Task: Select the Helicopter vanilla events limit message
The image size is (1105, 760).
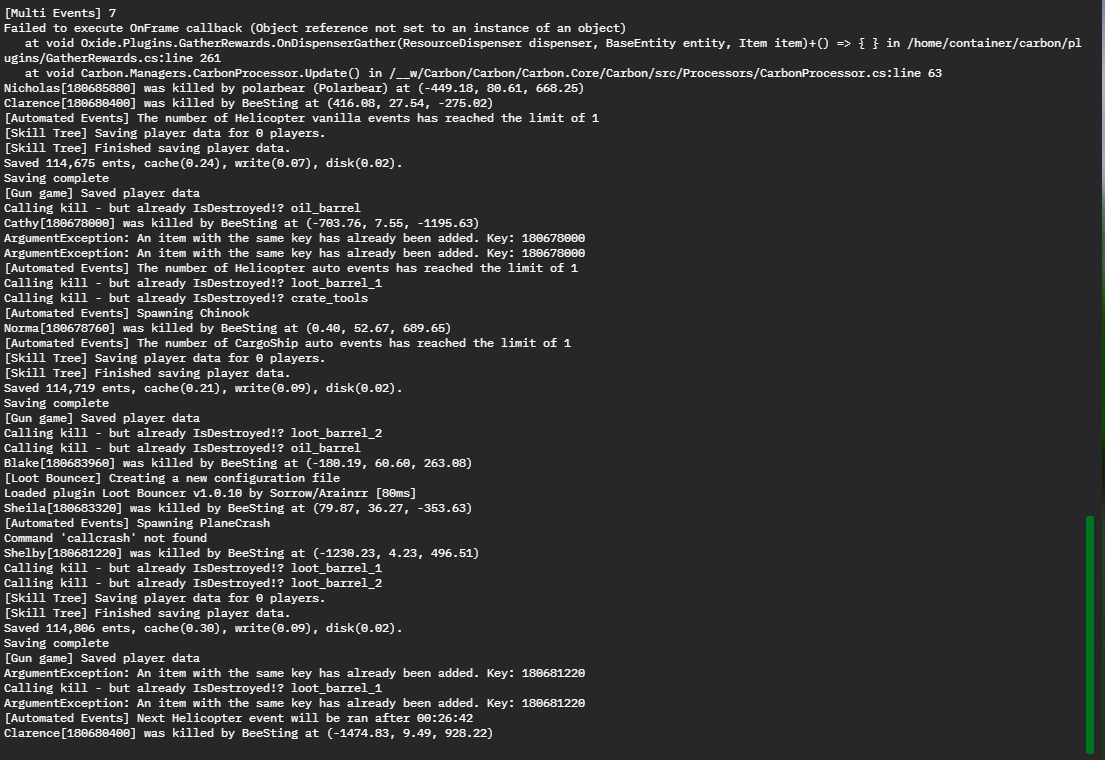Action: [301, 118]
